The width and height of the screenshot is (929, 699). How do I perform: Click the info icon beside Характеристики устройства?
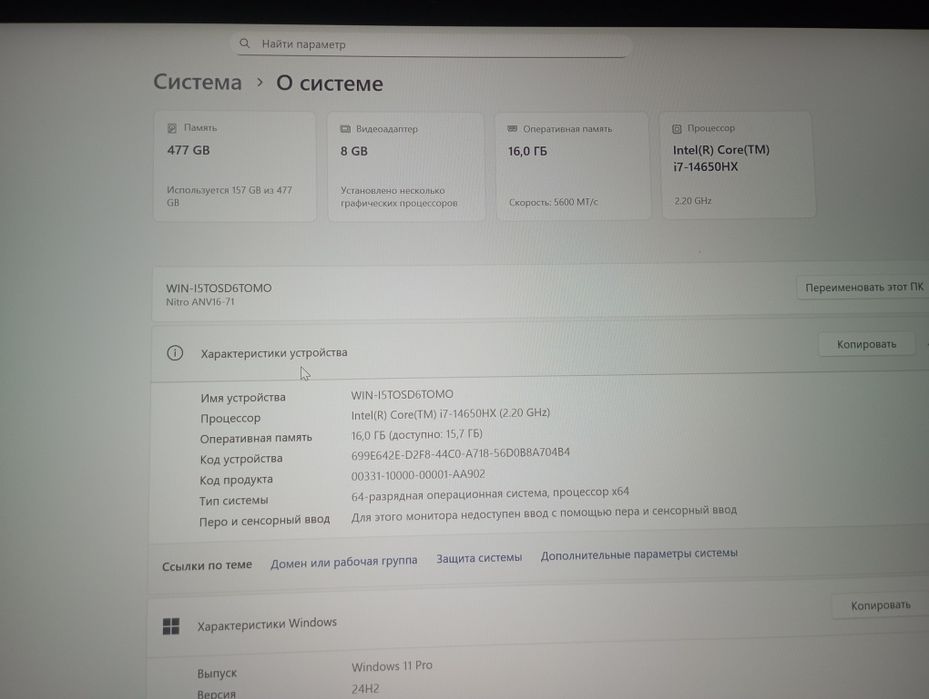click(175, 353)
